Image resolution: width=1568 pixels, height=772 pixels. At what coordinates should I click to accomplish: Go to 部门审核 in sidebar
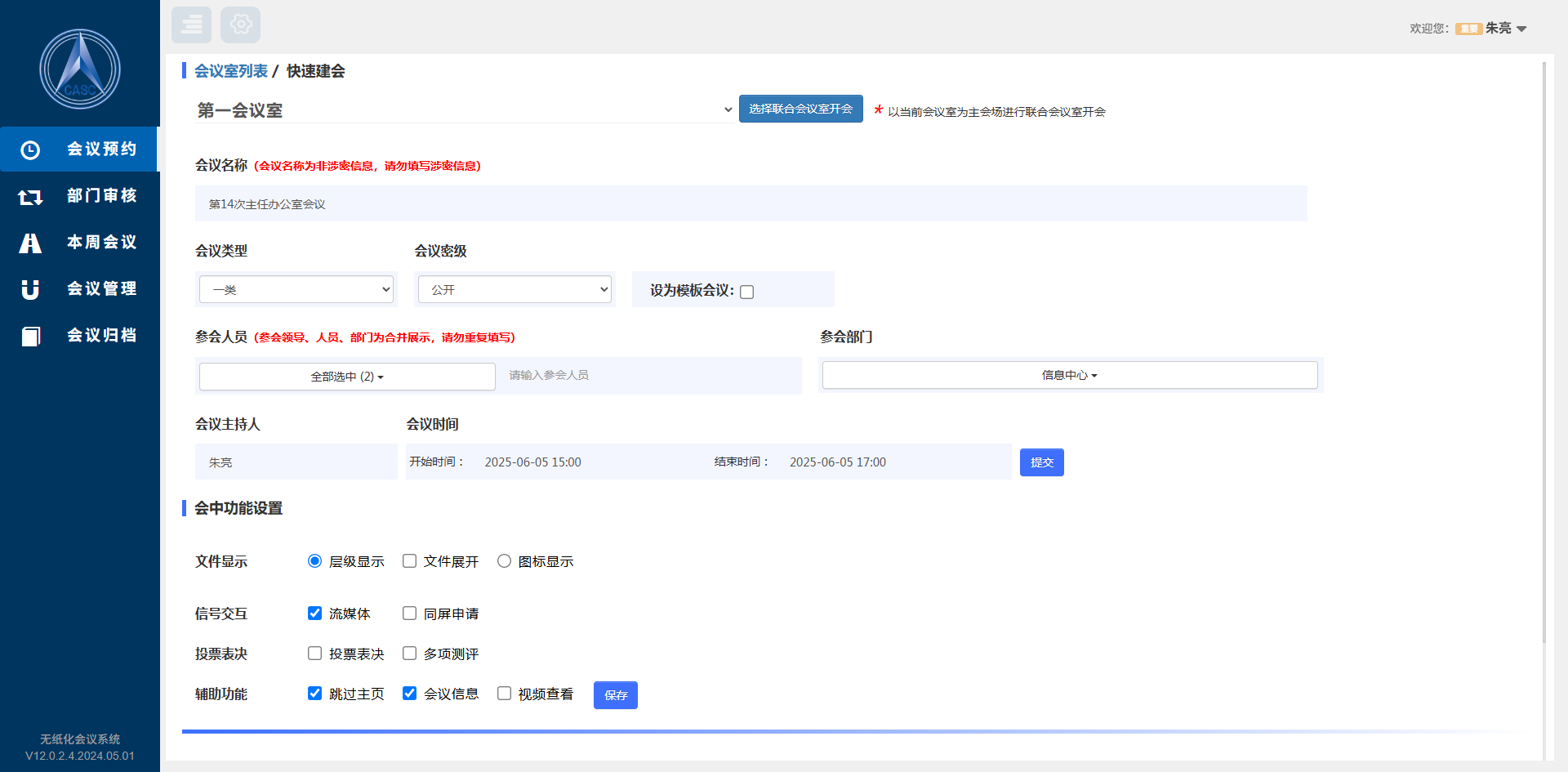79,195
